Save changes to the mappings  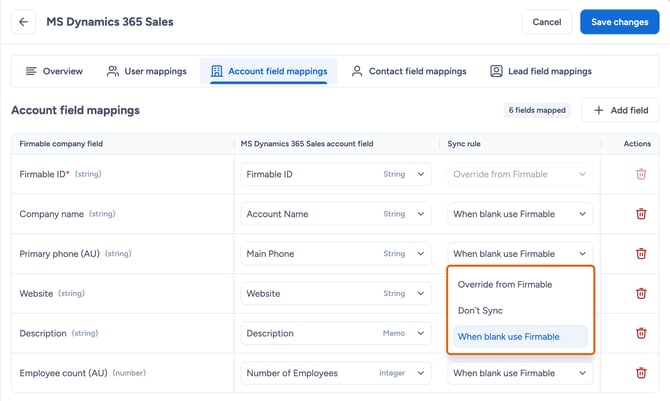(x=620, y=22)
